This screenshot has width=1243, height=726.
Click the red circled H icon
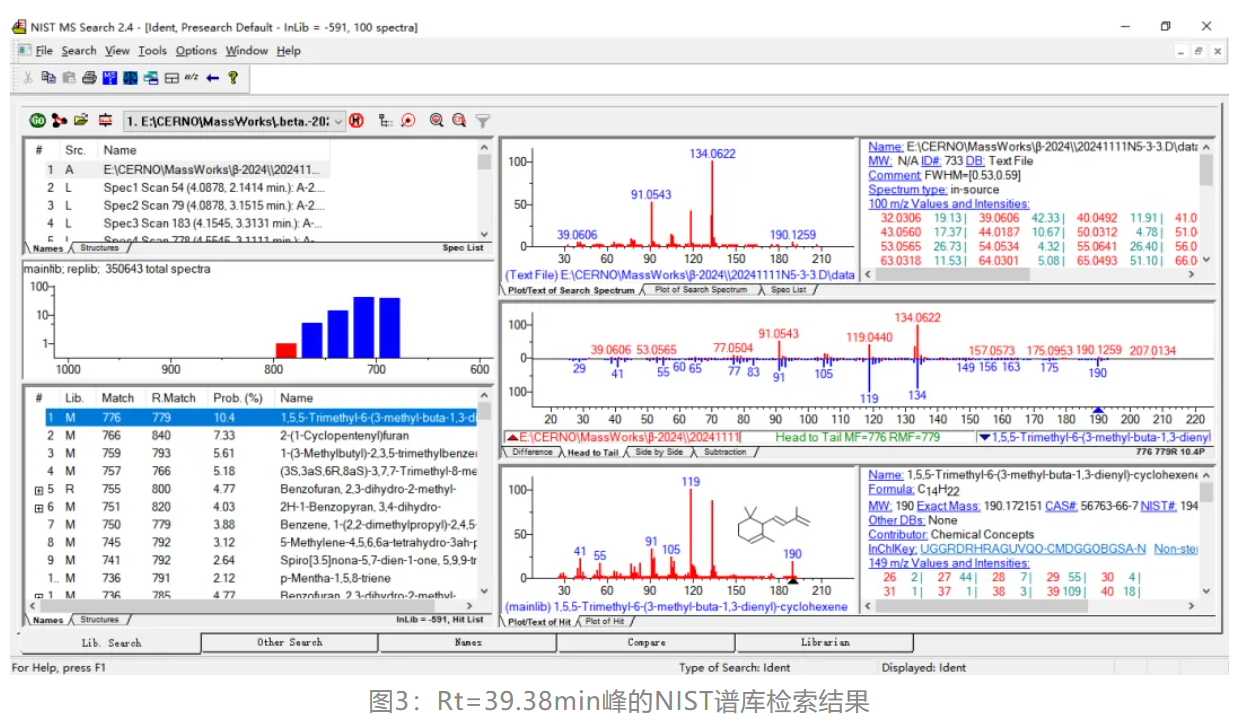(357, 121)
